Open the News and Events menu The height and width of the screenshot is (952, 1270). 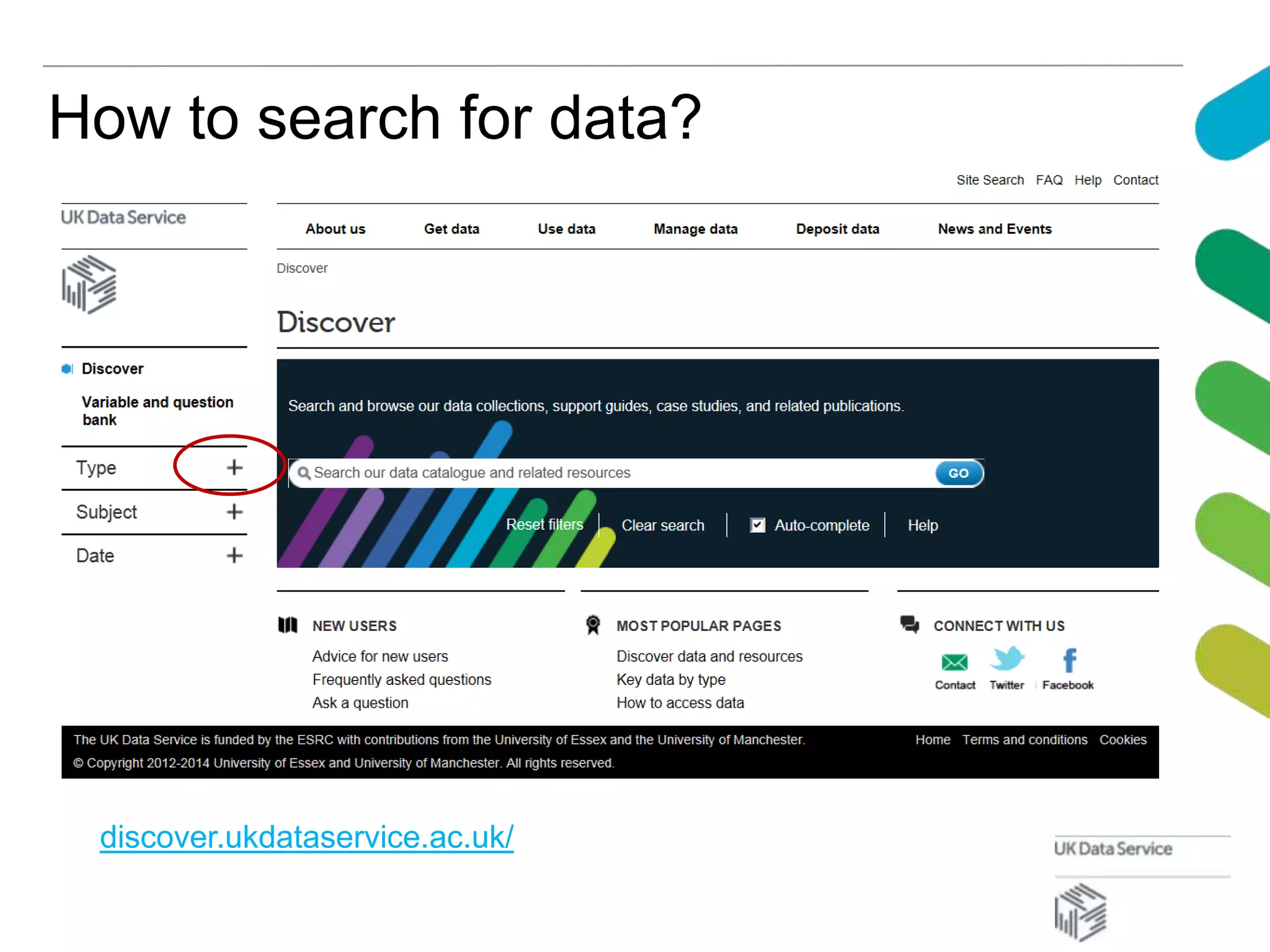pos(995,229)
